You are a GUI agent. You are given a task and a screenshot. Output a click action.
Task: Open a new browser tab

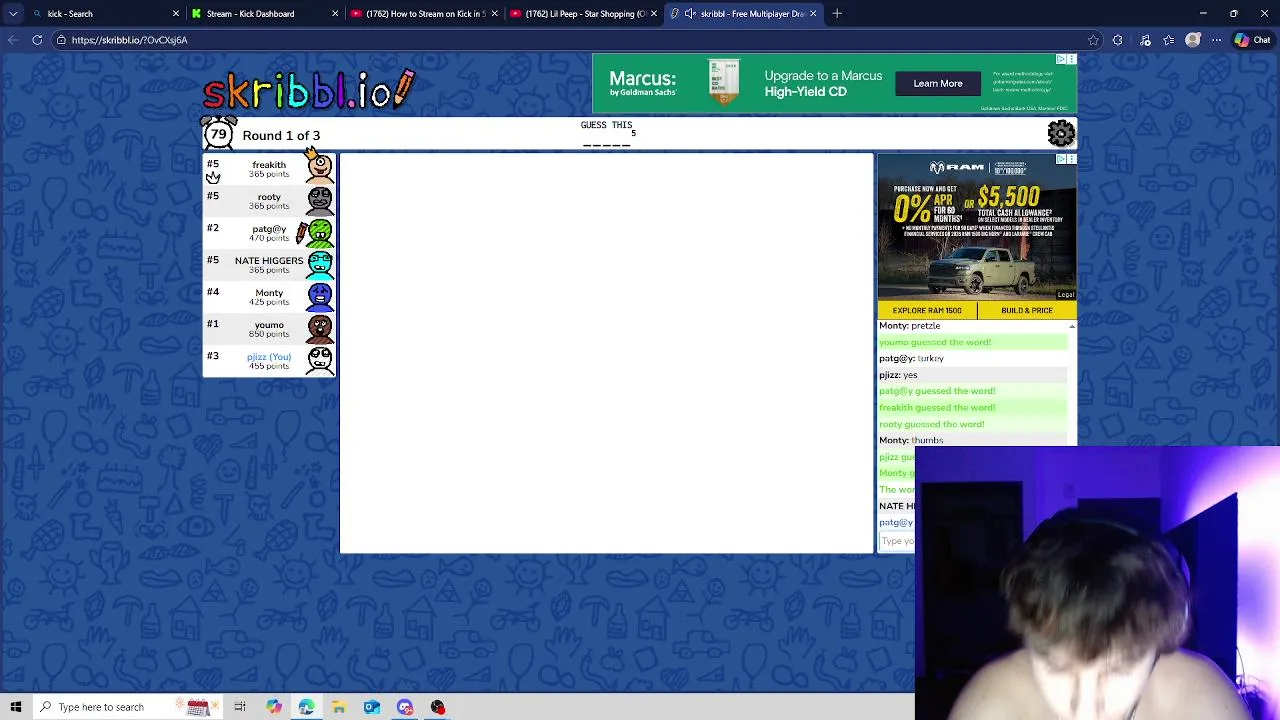(837, 14)
